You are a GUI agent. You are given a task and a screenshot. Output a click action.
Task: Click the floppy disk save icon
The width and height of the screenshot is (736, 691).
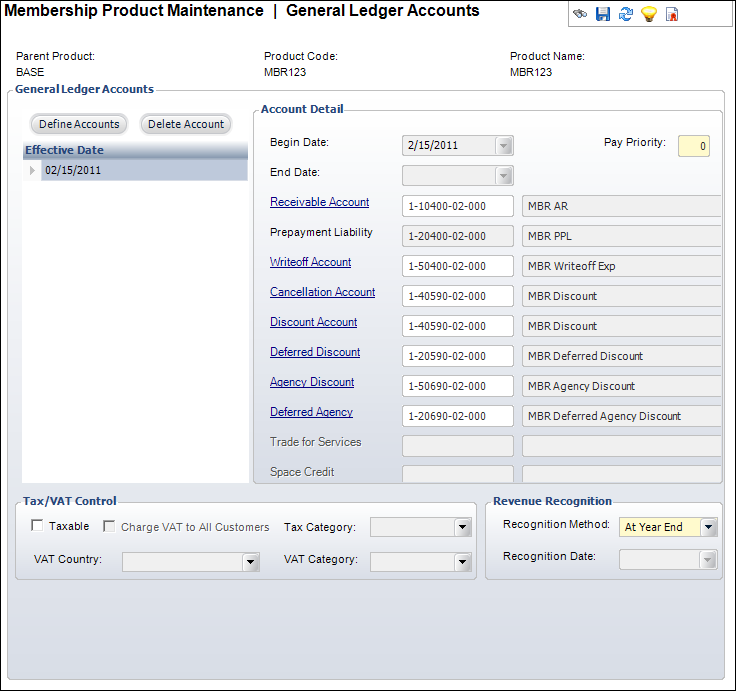[x=603, y=14]
